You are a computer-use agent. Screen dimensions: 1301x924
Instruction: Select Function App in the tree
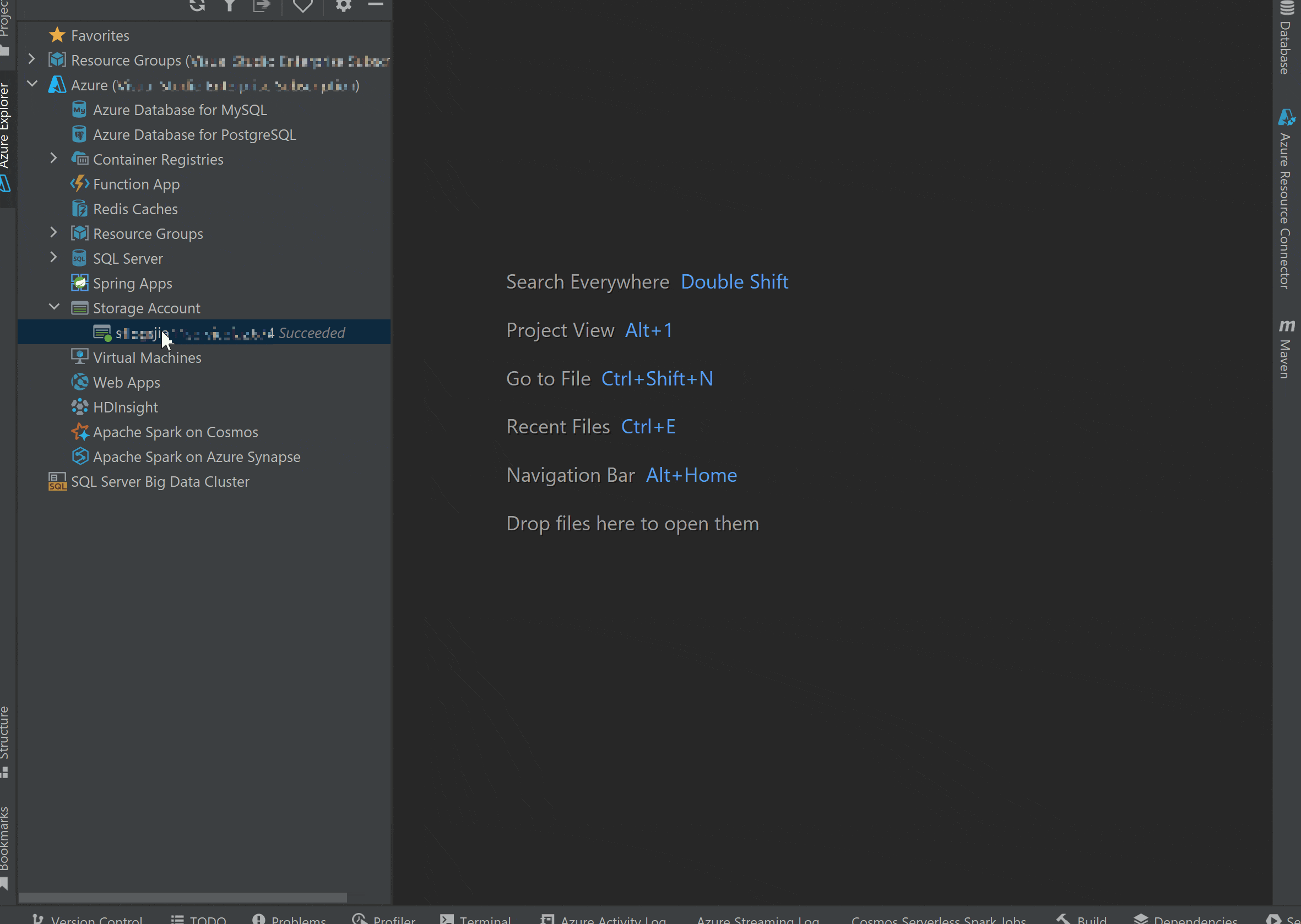coord(136,184)
